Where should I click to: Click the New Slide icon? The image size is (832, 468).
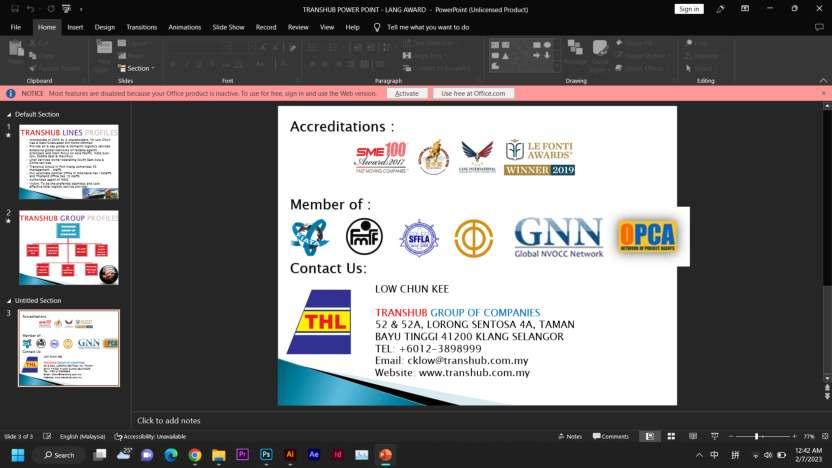tap(104, 48)
